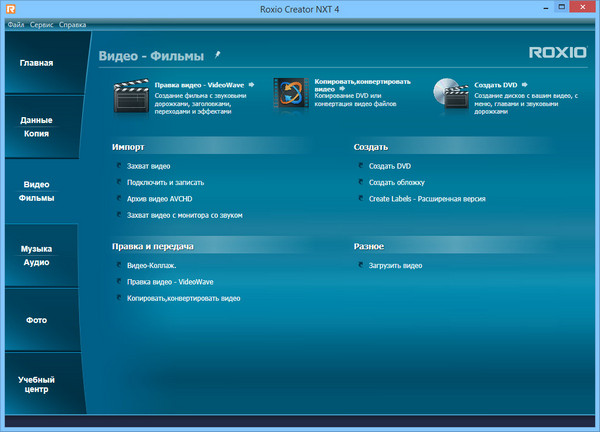Open the Файл menu
Viewport: 600px width, 432px height.
click(x=16, y=23)
